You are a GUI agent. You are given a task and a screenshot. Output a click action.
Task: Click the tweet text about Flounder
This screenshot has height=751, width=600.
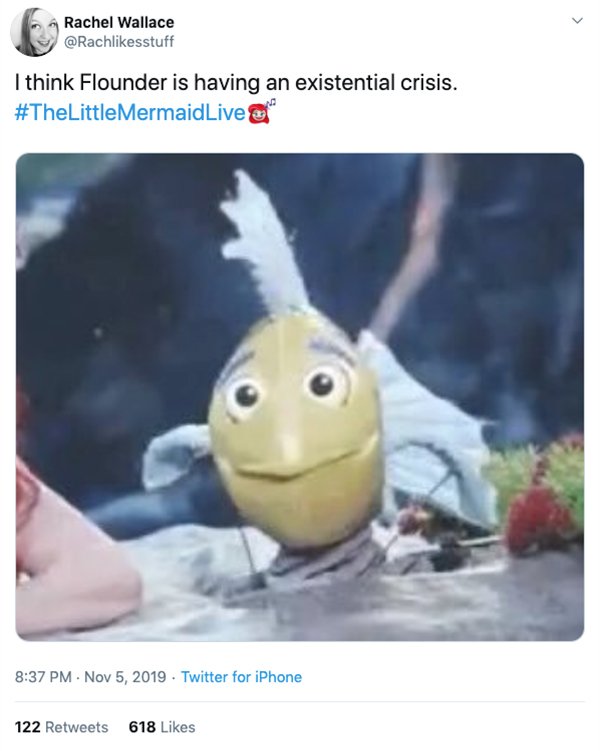click(236, 82)
